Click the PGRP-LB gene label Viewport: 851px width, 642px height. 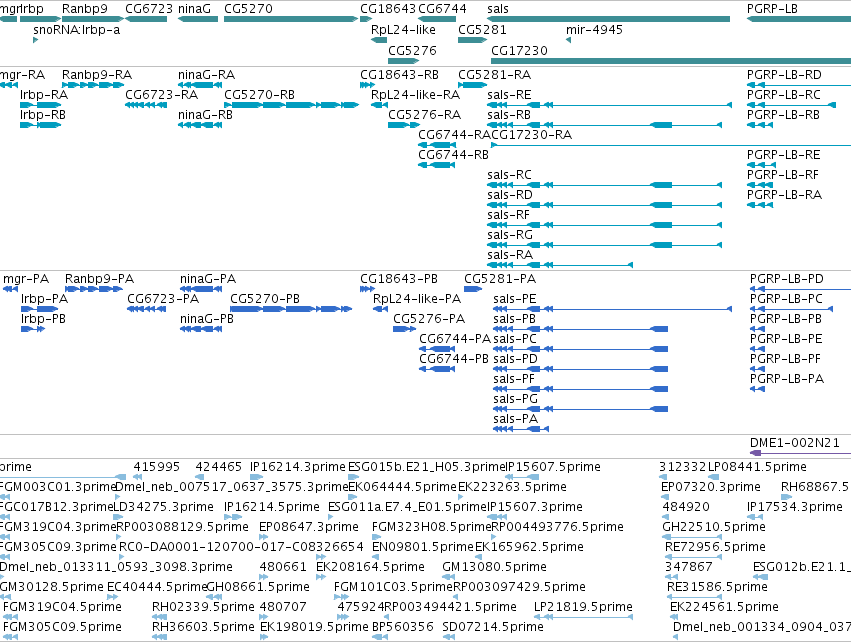pos(772,9)
